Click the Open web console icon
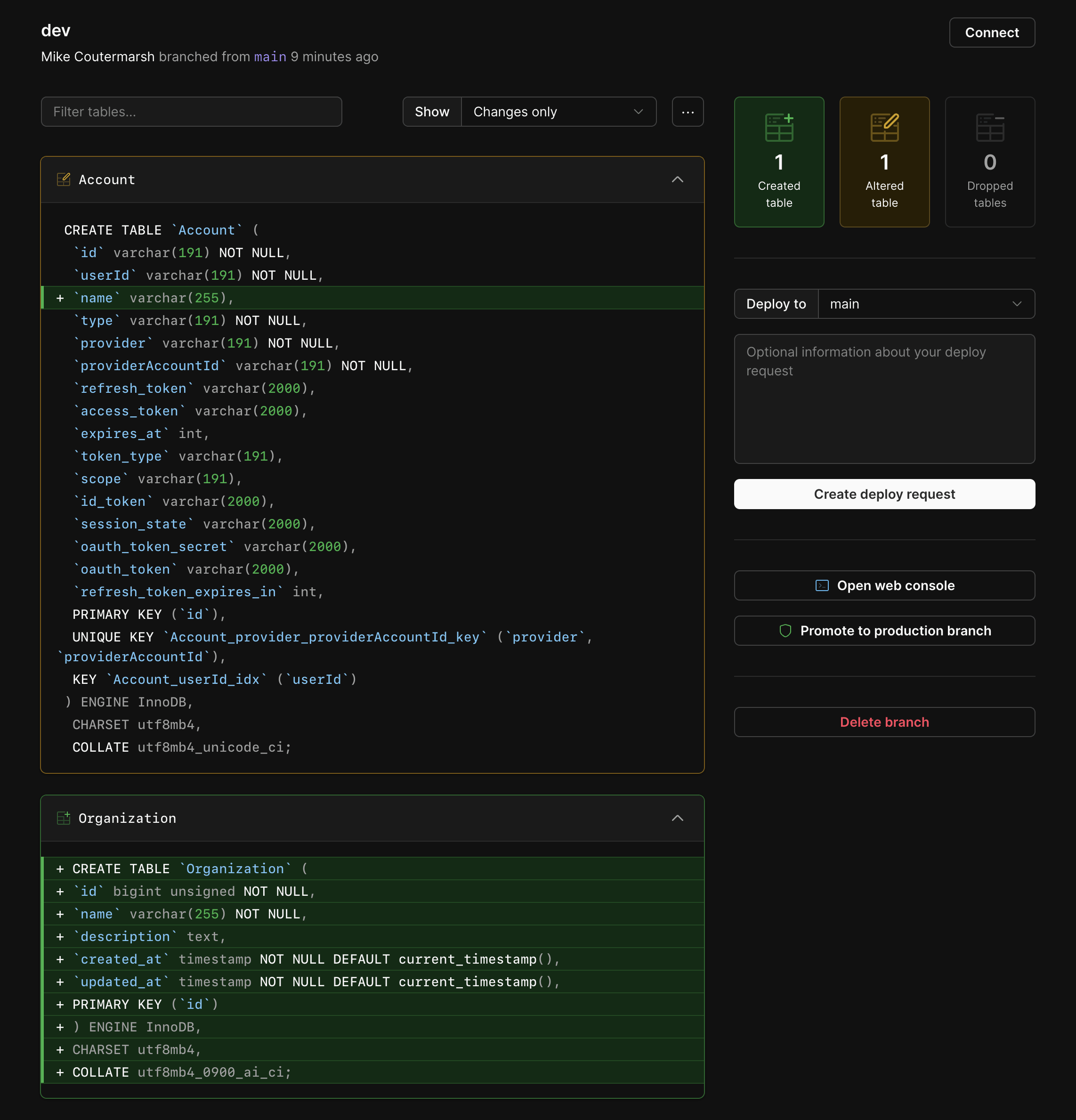The height and width of the screenshot is (1120, 1076). pyautogui.click(x=820, y=585)
